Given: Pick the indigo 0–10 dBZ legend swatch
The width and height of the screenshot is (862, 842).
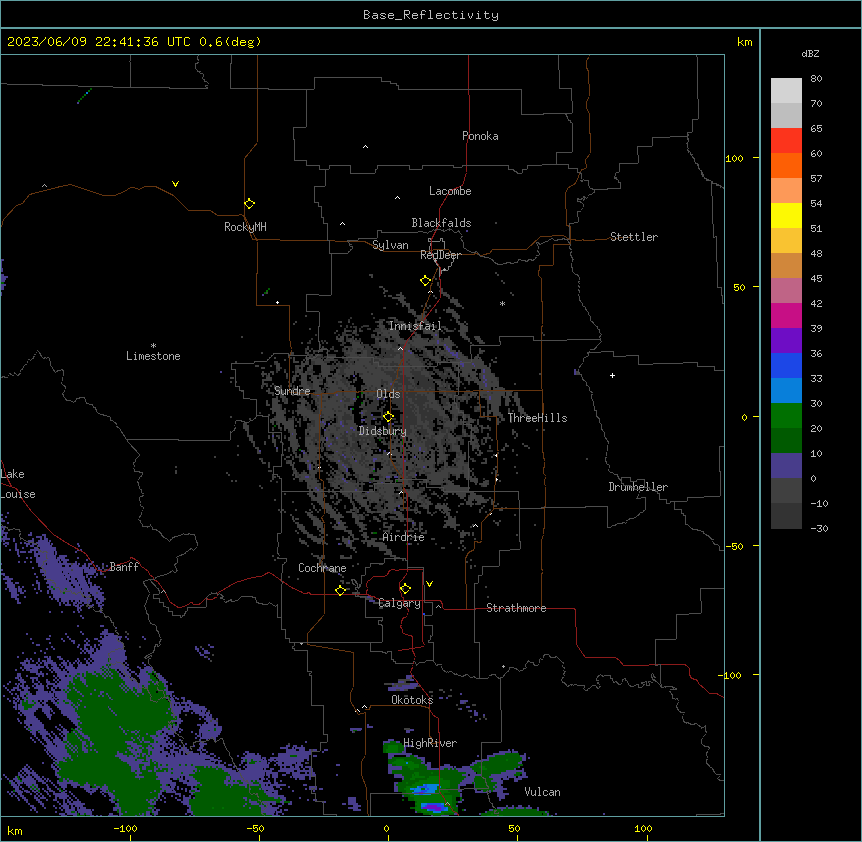Looking at the screenshot, I should pos(786,466).
